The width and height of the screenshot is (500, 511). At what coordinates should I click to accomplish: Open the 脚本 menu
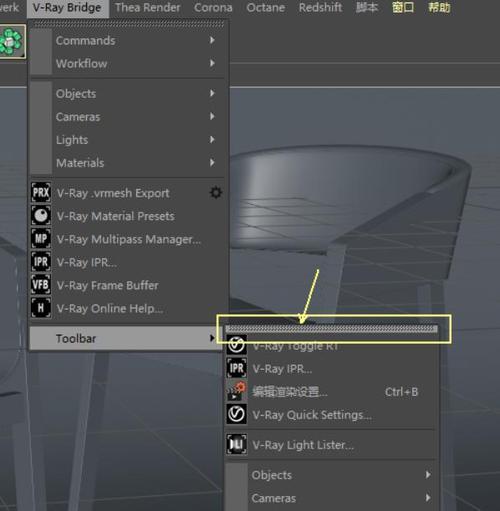[x=367, y=7]
